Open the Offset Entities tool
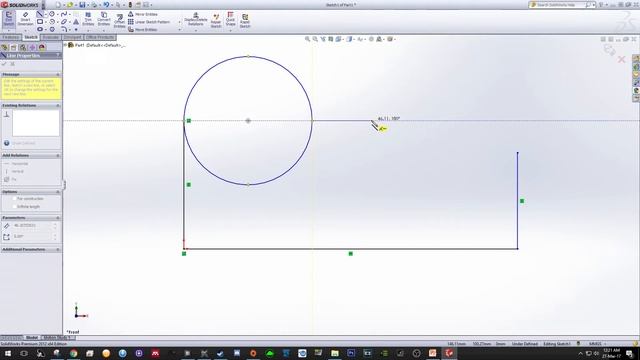Image resolution: width=640 pixels, height=360 pixels. 119,21
